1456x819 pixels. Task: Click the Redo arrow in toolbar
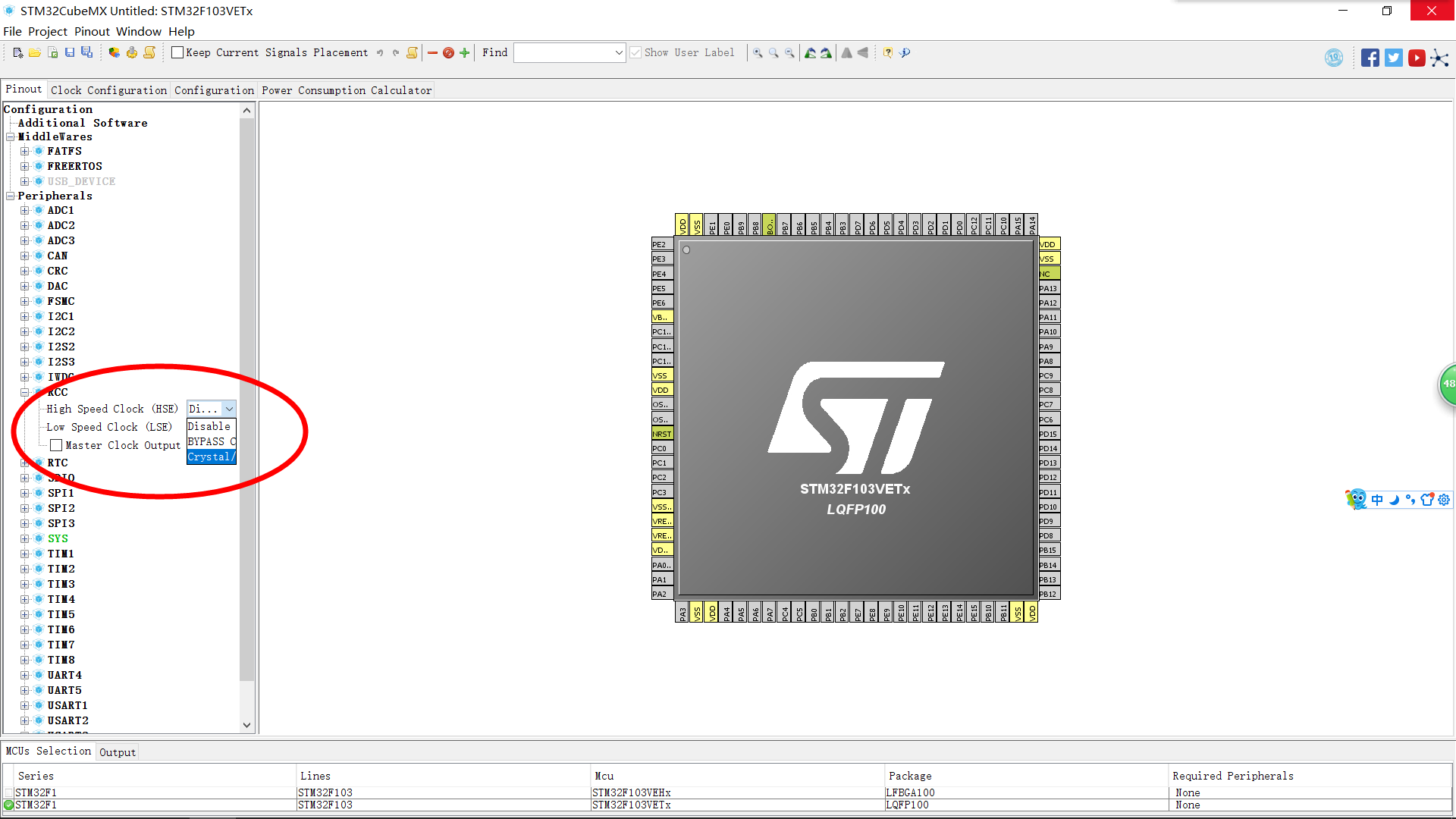(395, 53)
